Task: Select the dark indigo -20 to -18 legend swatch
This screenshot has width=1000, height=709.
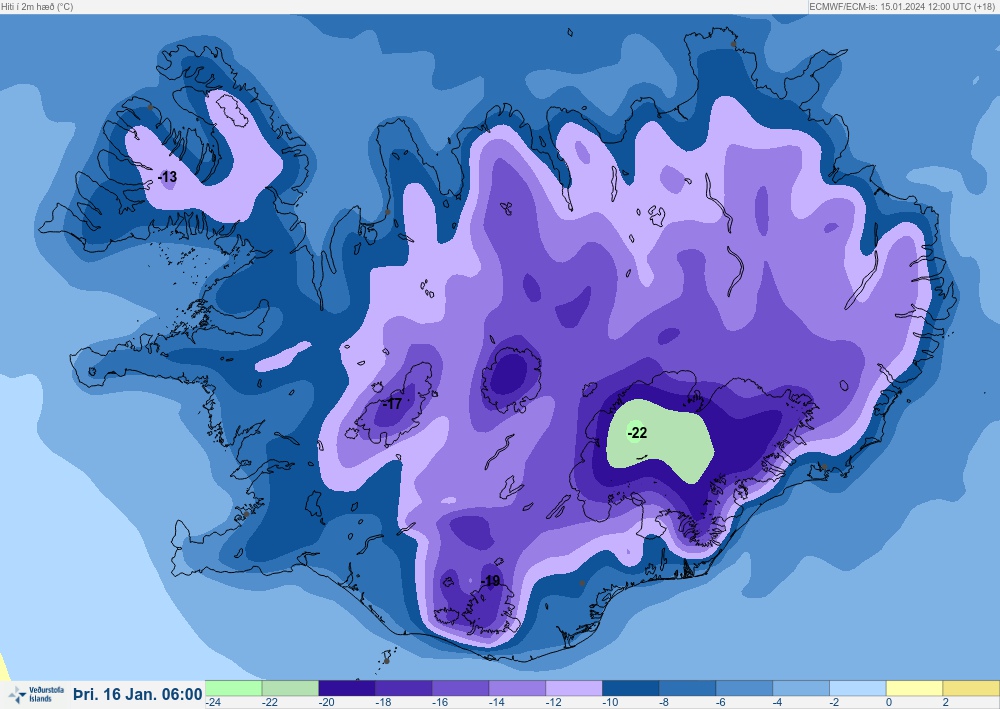Action: pyautogui.click(x=346, y=688)
